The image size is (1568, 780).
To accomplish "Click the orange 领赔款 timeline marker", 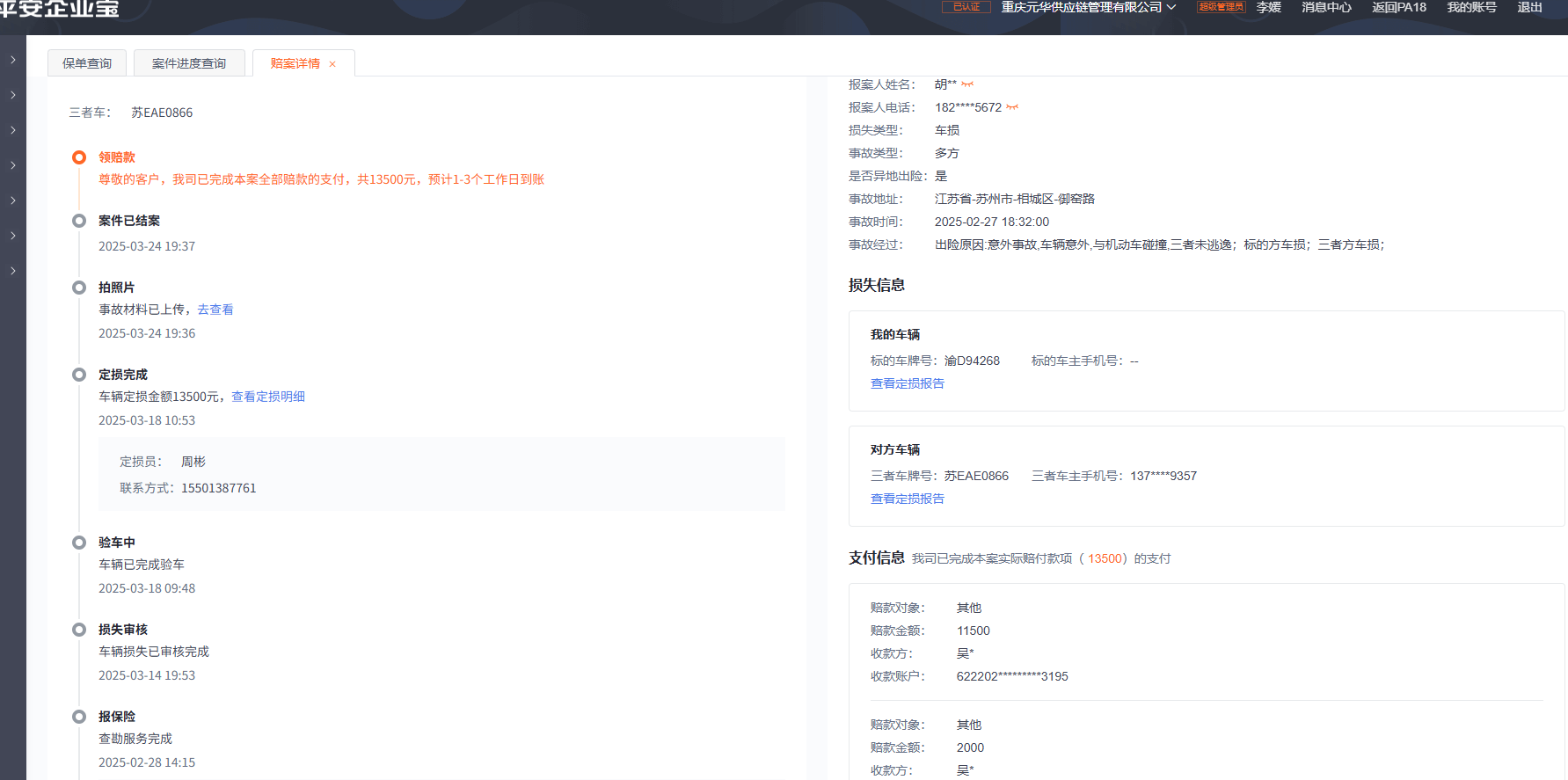I will click(79, 157).
